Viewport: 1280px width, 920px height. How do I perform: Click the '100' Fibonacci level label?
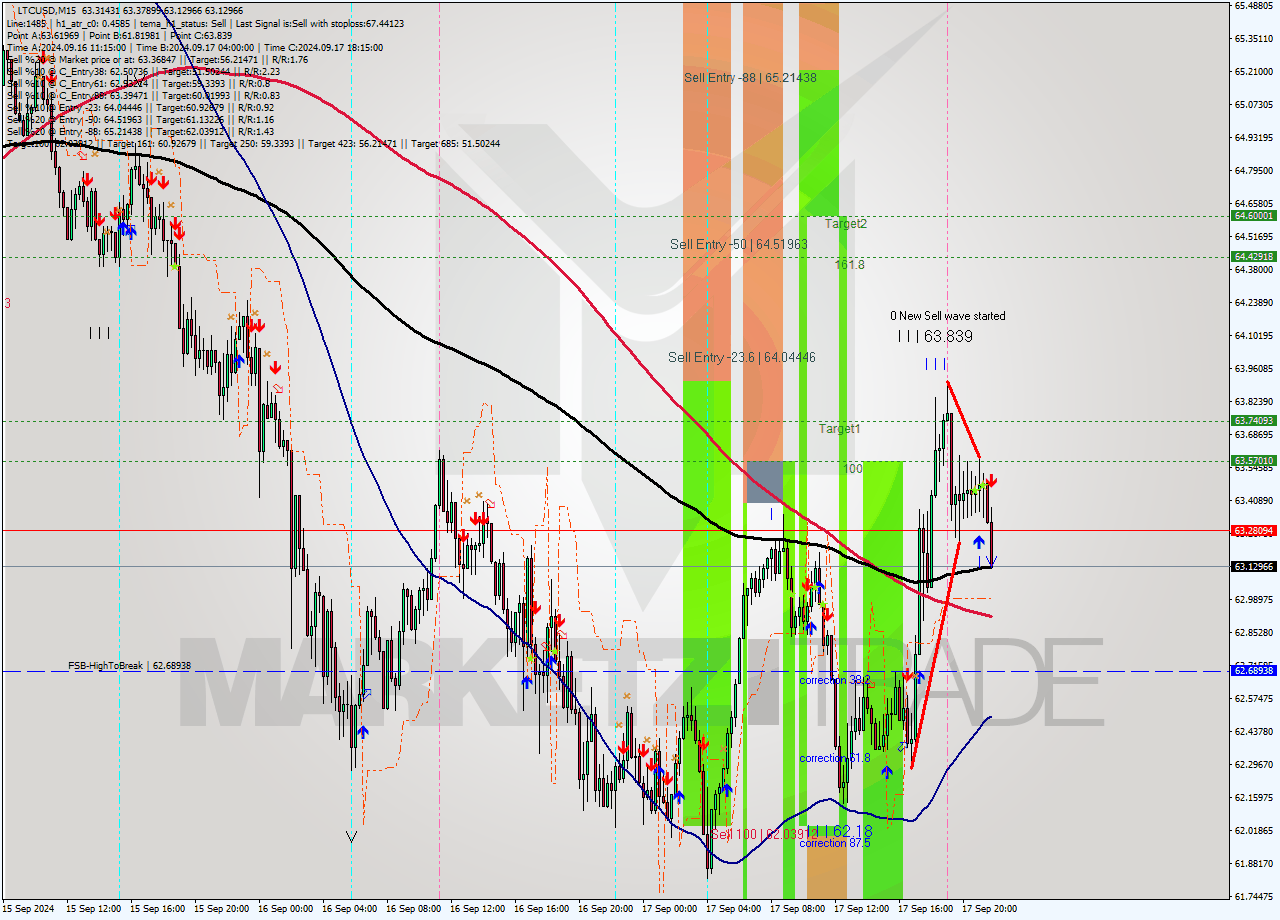click(852, 469)
